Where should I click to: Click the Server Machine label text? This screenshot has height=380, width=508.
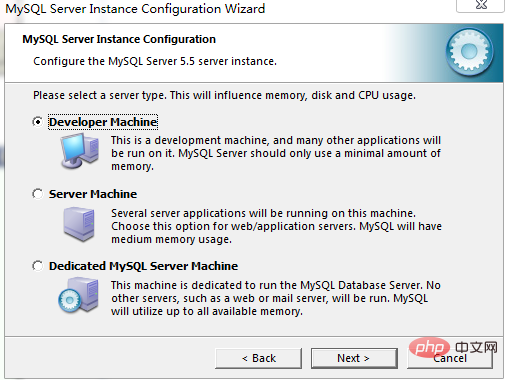click(x=93, y=194)
